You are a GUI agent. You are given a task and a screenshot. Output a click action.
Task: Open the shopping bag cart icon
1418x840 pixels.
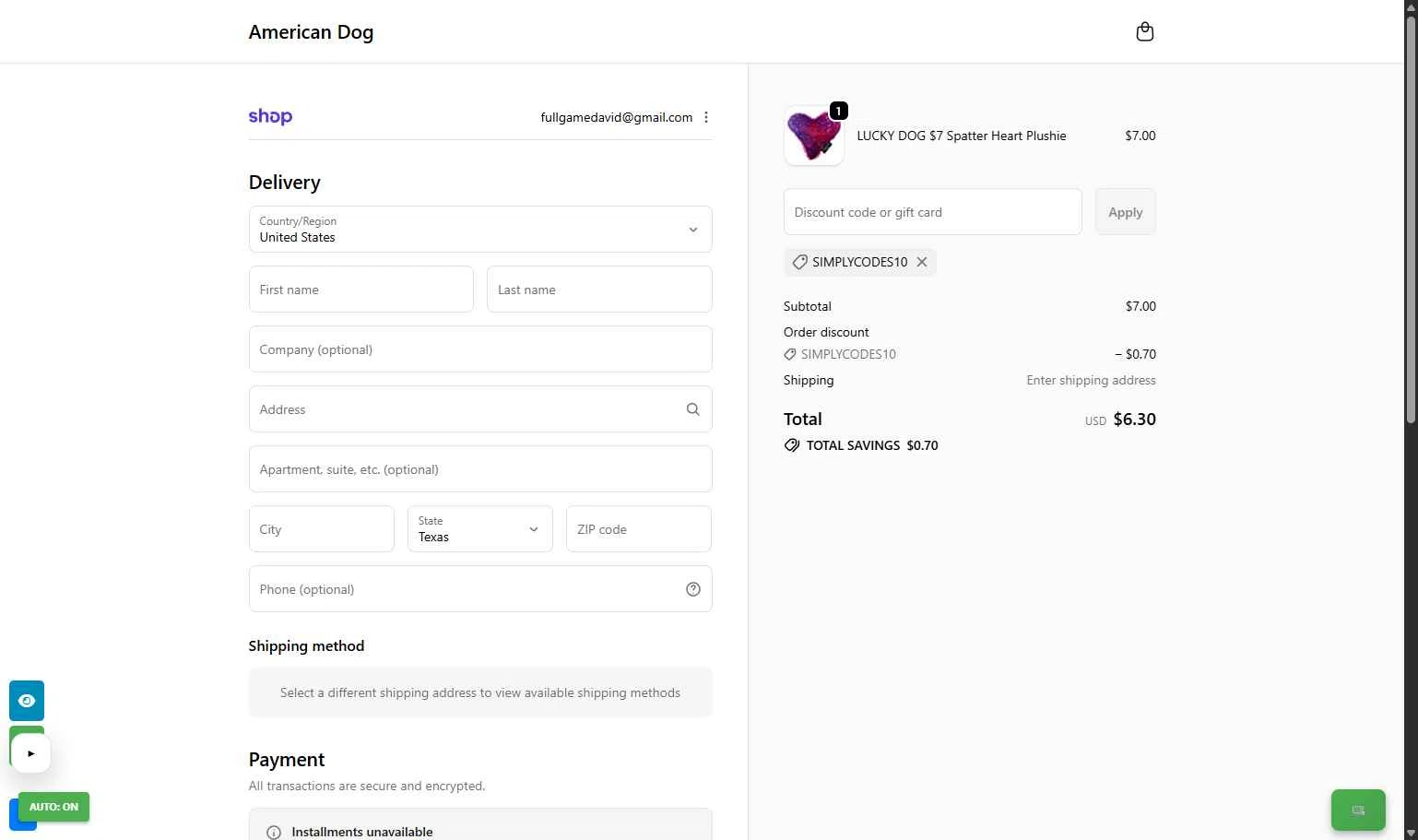click(x=1144, y=32)
